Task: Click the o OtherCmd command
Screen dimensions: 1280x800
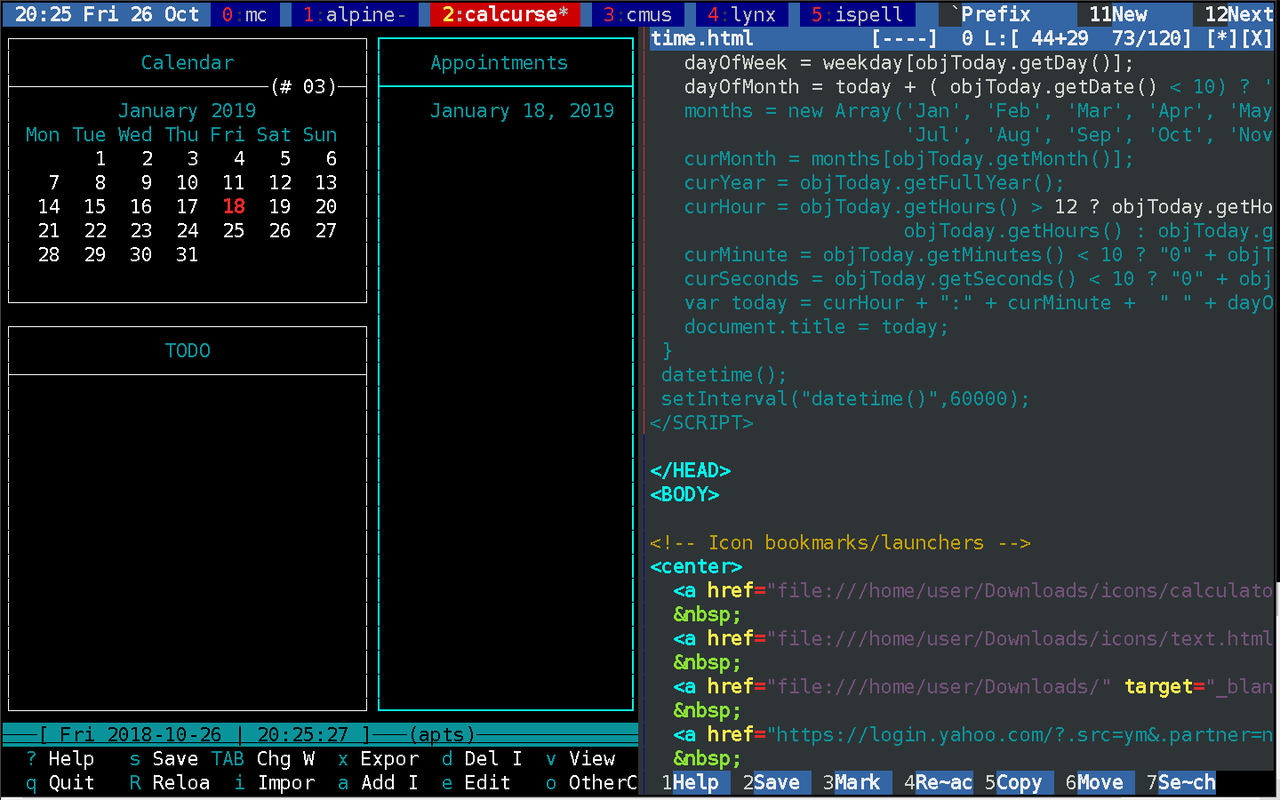Action: (591, 782)
